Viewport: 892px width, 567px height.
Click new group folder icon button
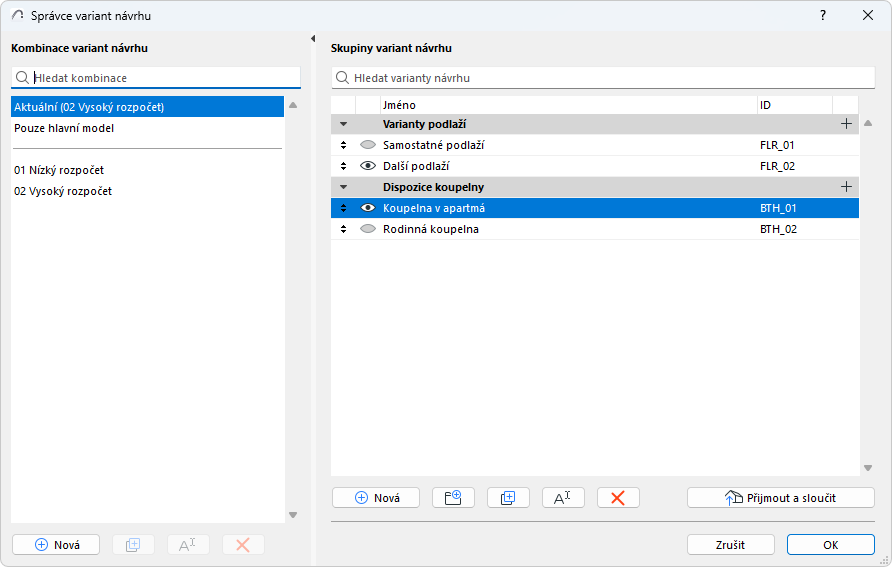[x=453, y=498]
